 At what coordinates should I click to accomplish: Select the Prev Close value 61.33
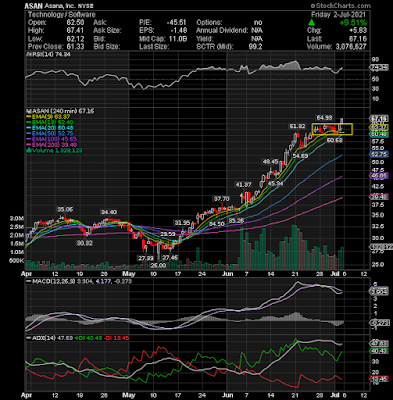coord(75,47)
